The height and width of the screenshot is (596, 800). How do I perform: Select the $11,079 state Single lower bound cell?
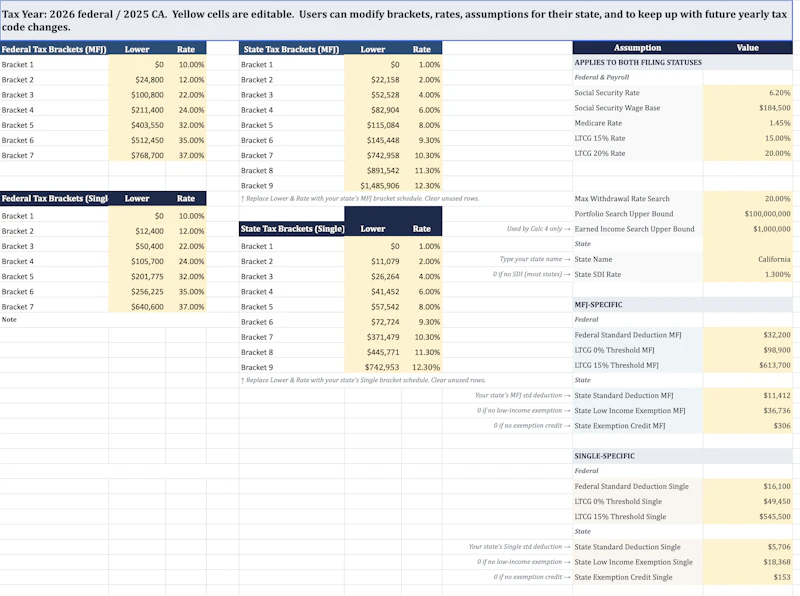372,261
